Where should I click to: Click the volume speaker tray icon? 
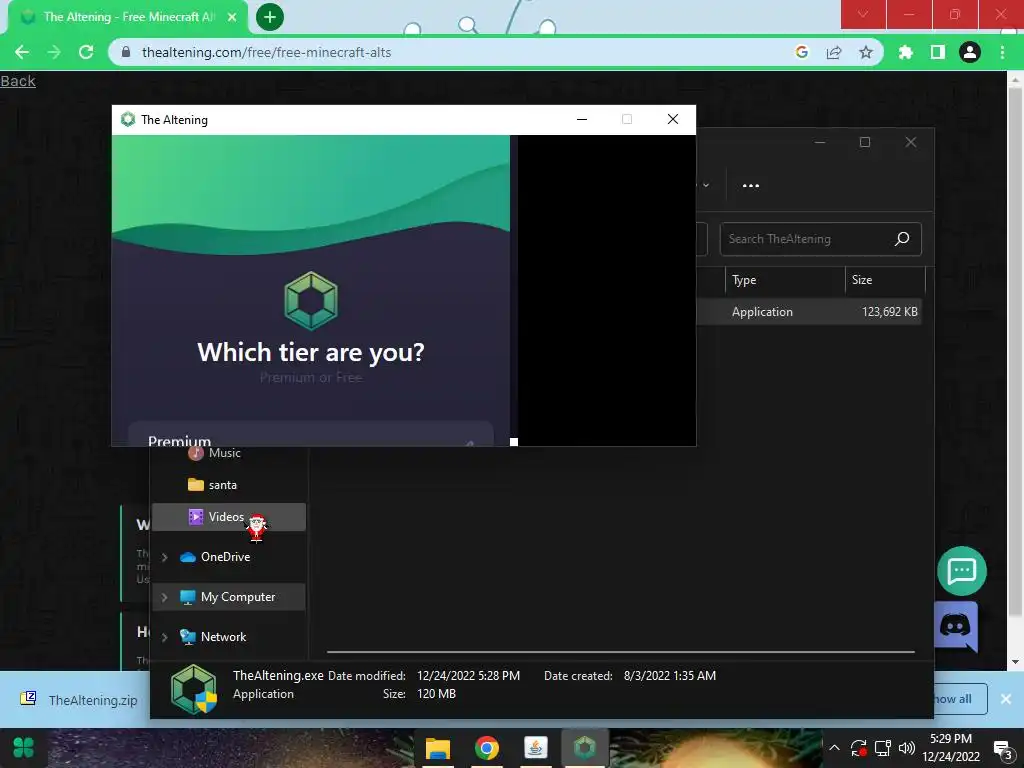coord(906,748)
